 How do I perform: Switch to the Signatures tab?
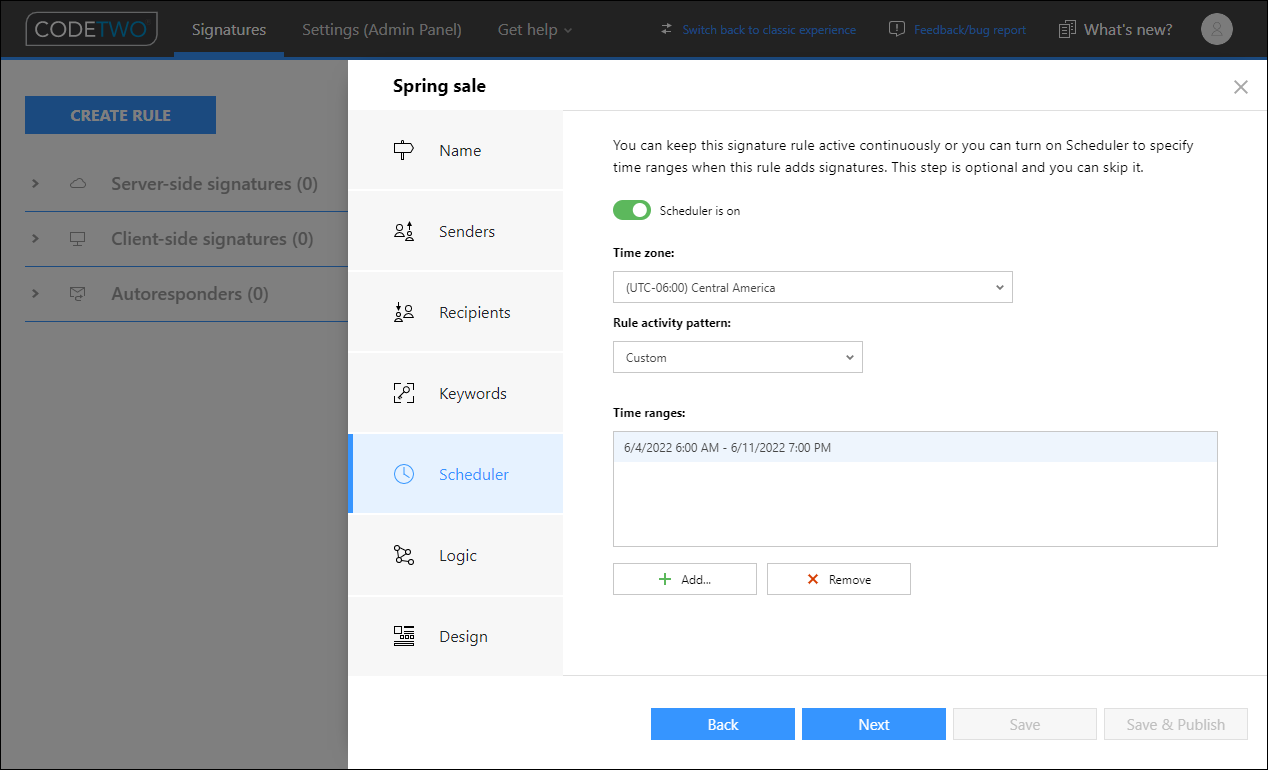(x=229, y=29)
